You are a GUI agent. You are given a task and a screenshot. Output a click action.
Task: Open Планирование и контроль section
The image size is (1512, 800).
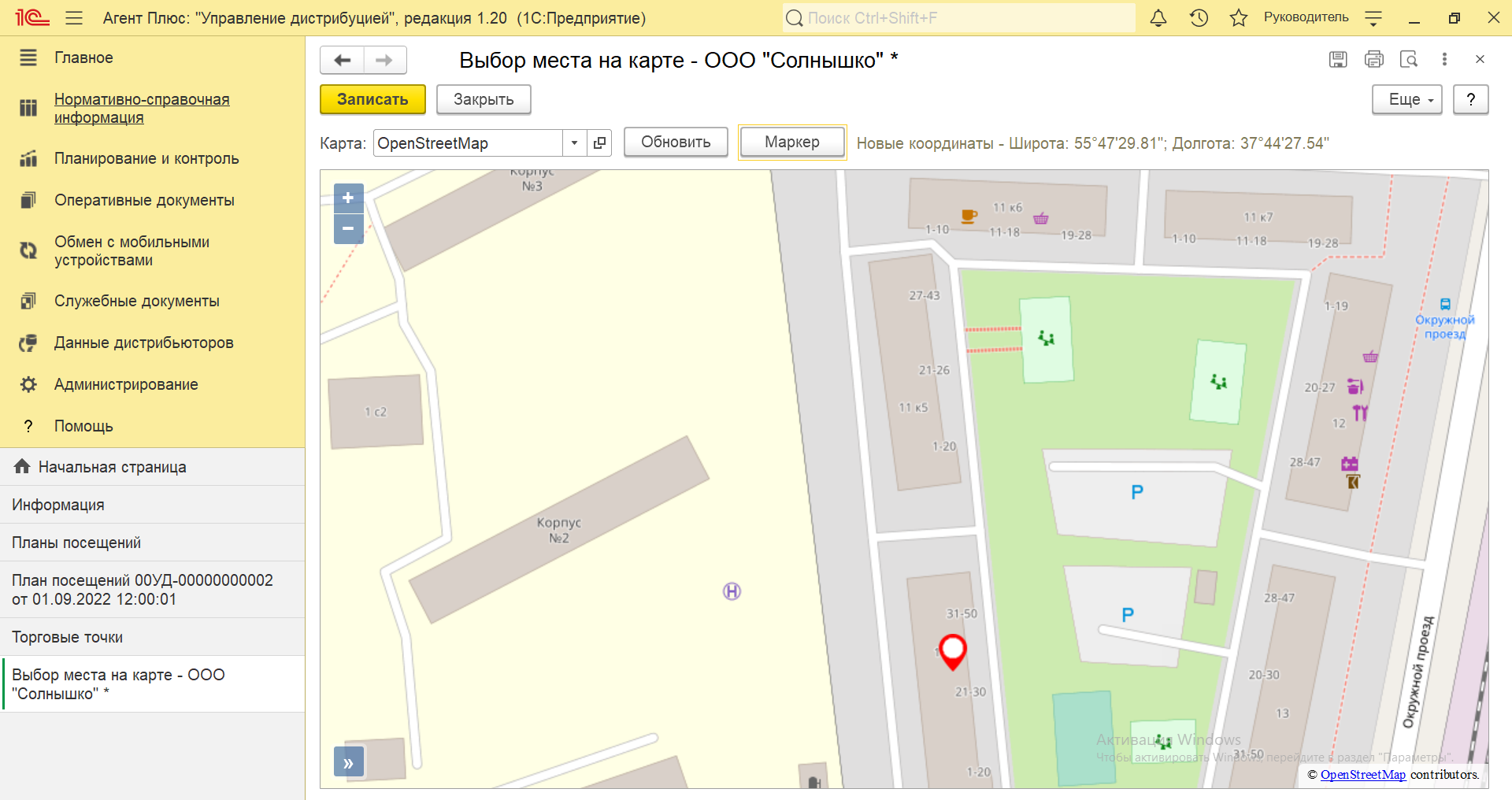[146, 158]
